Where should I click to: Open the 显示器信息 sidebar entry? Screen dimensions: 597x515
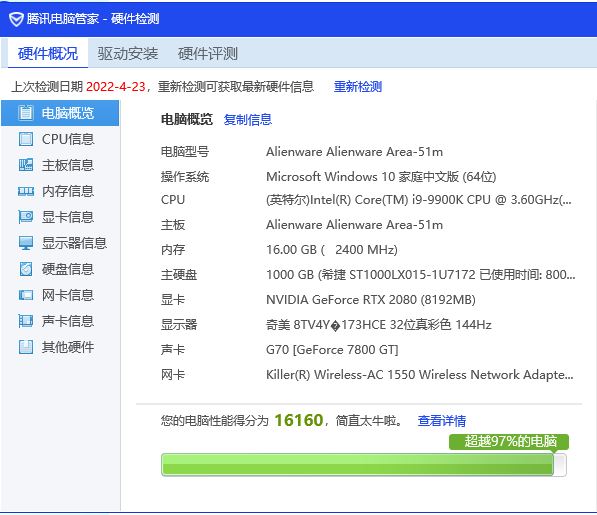click(60, 243)
